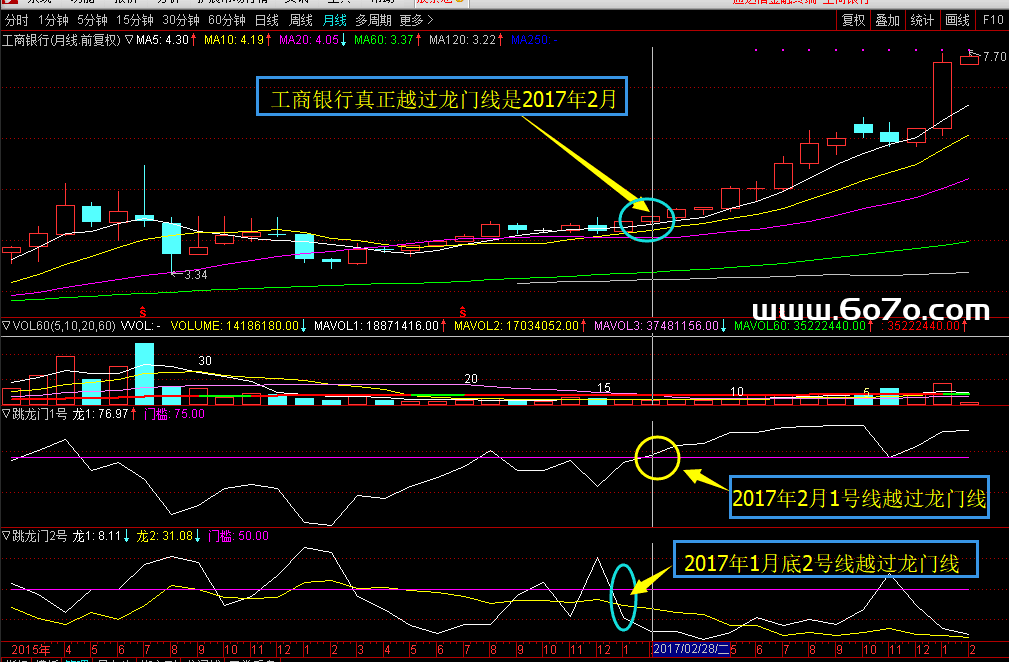This screenshot has height=662, width=1009.
Task: Expand the 跳龙门1号 indicator triangle menu
Action: 6,413
